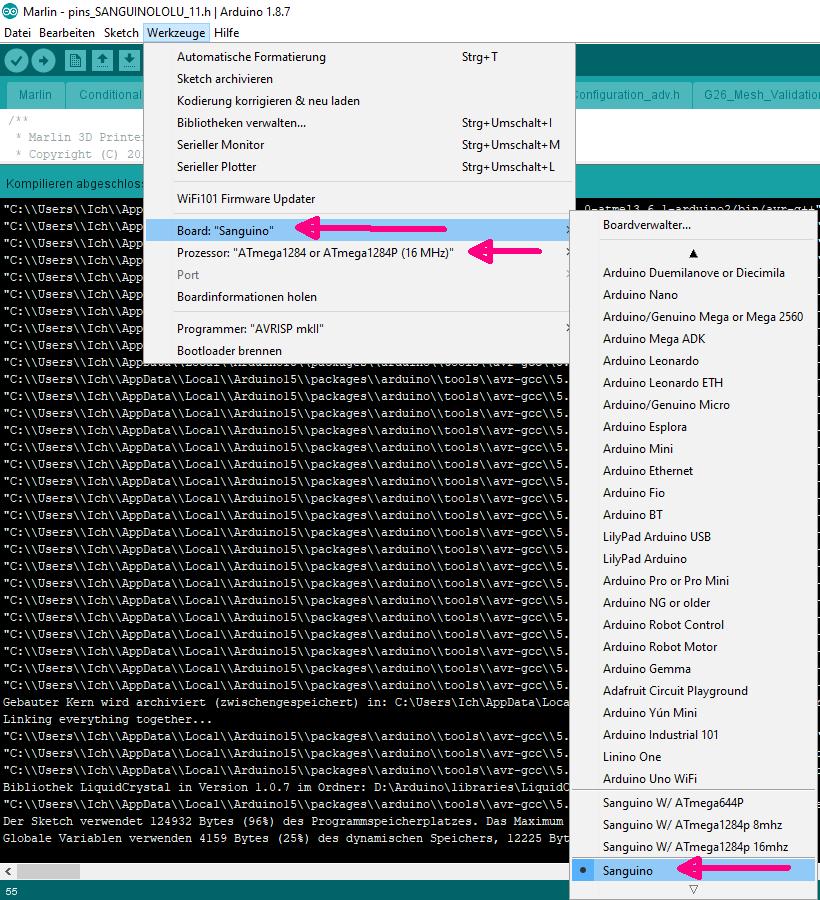Select Arduino Gemma board
This screenshot has width=820, height=900.
pyautogui.click(x=694, y=669)
